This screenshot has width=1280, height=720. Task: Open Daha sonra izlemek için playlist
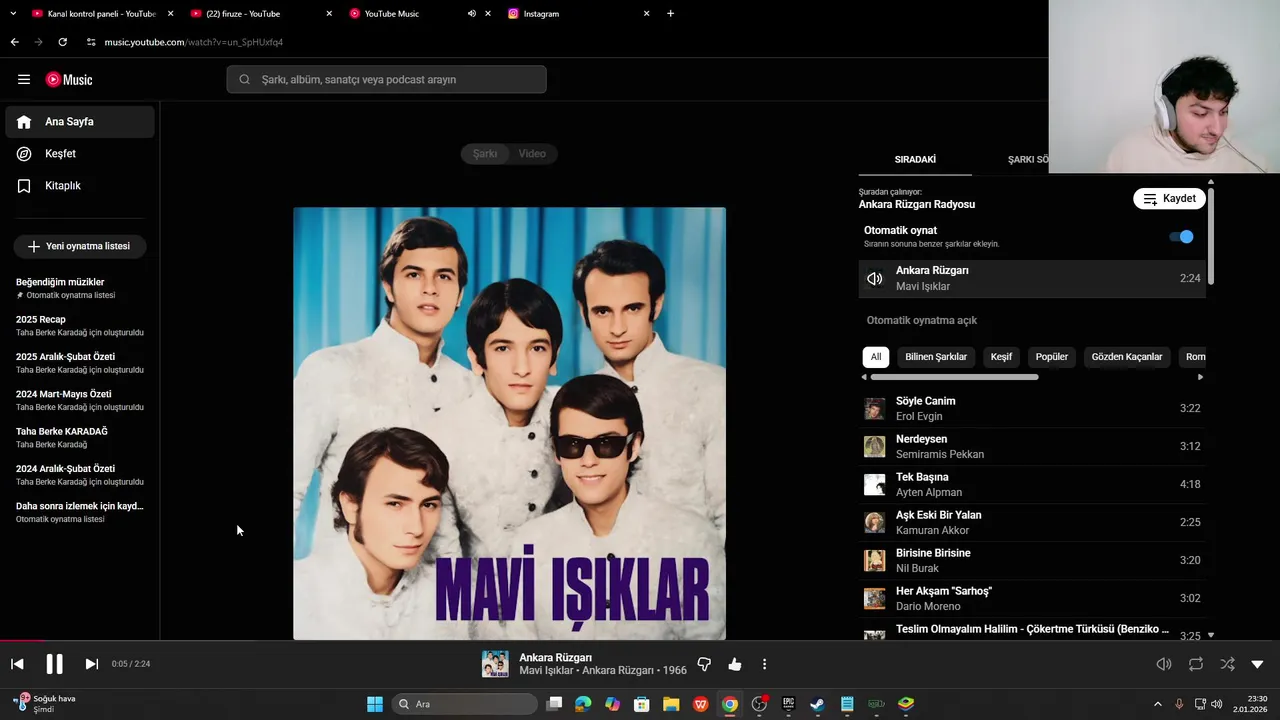(80, 512)
